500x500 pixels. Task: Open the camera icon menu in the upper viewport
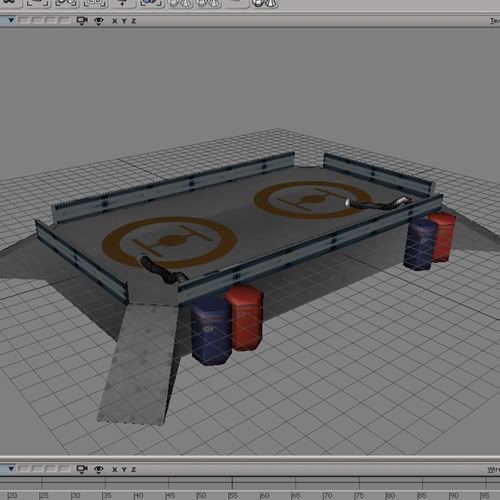(x=82, y=21)
